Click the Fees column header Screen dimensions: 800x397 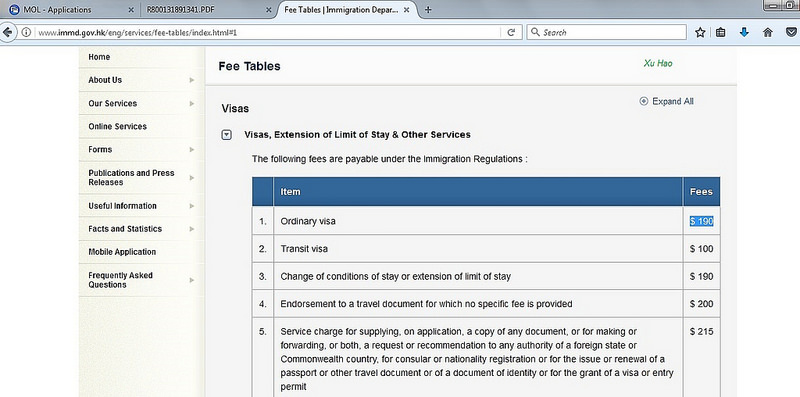click(701, 192)
